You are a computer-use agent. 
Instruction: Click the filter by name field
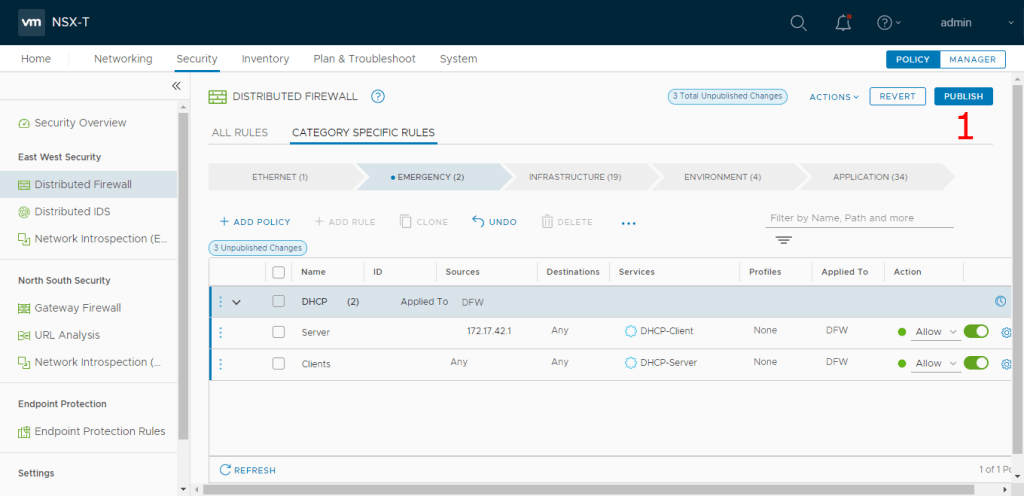[860, 218]
